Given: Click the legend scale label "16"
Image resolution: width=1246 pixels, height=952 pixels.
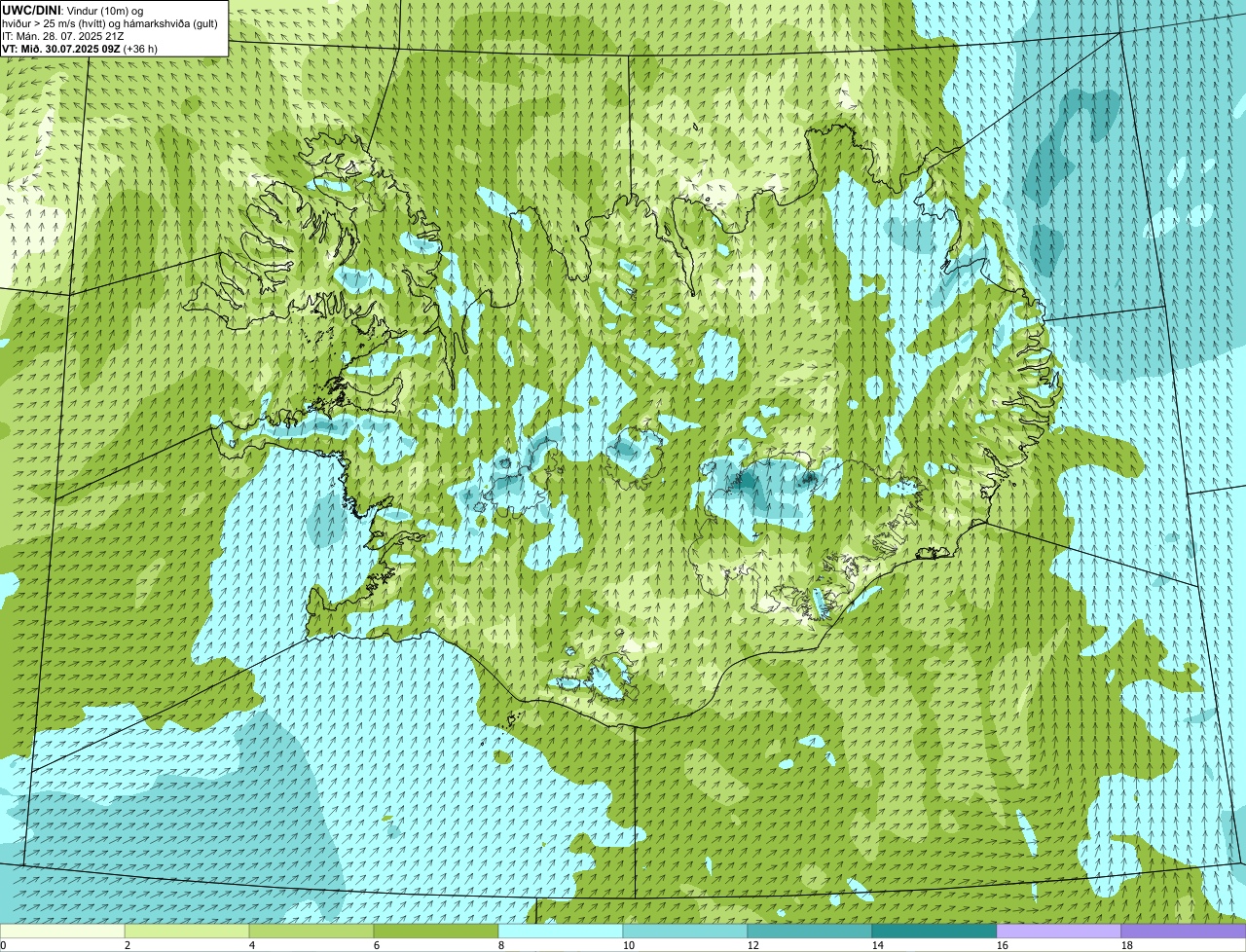Looking at the screenshot, I should [x=1002, y=945].
